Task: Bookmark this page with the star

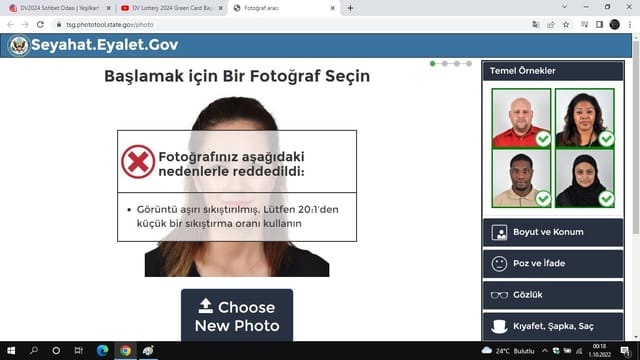Action: pyautogui.click(x=566, y=24)
